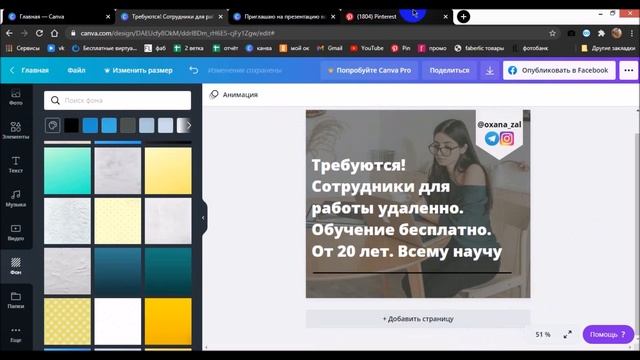Go back to Главная

tap(29, 70)
